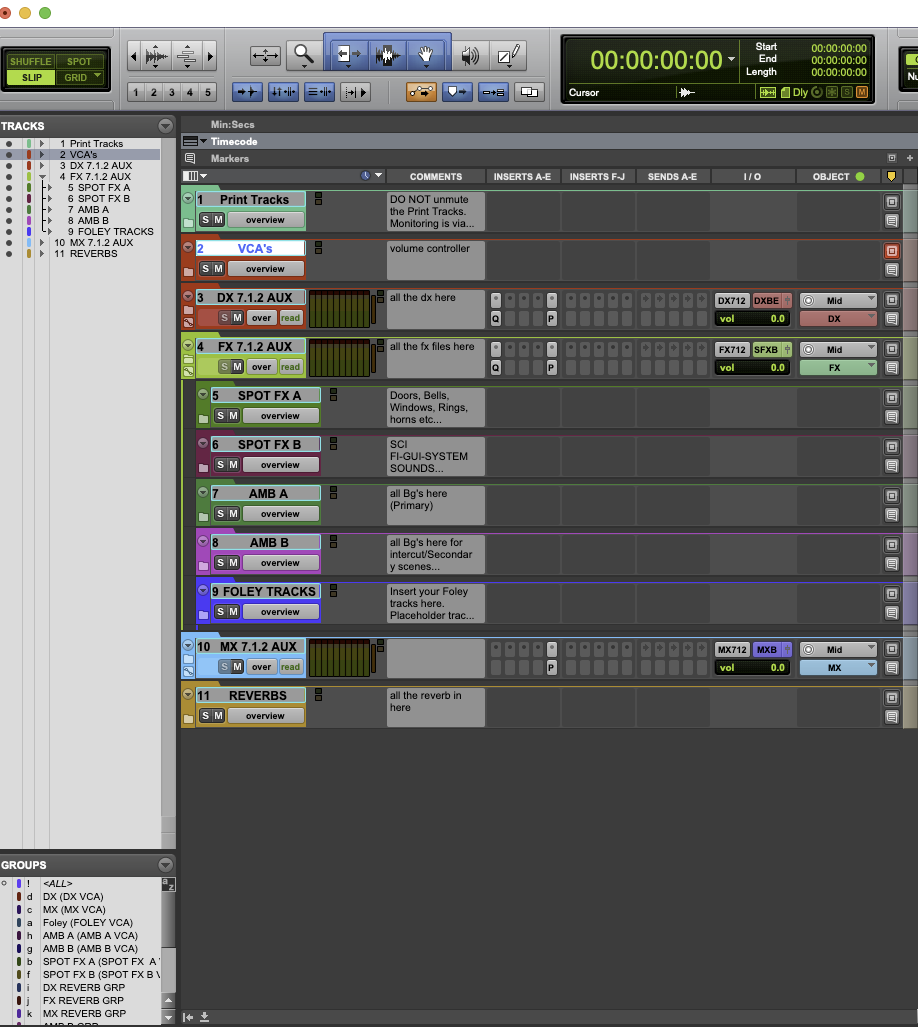The image size is (918, 1027).
Task: Open the GROUPS panel menu
Action: [x=164, y=864]
